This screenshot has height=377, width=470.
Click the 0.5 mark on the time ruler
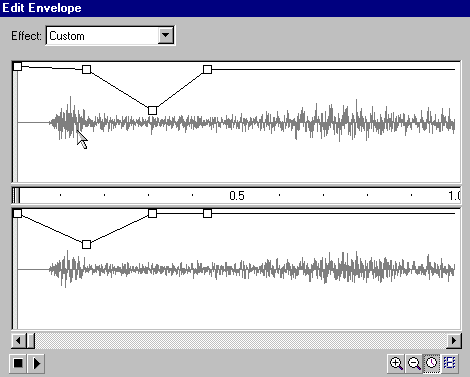coord(237,196)
